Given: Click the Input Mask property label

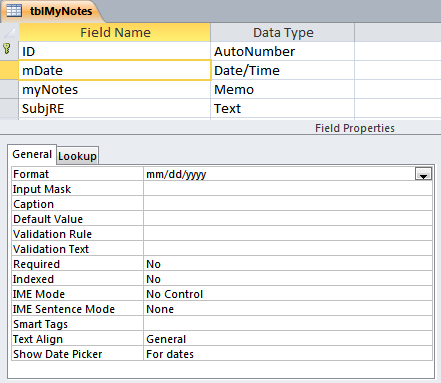Looking at the screenshot, I should point(42,189).
